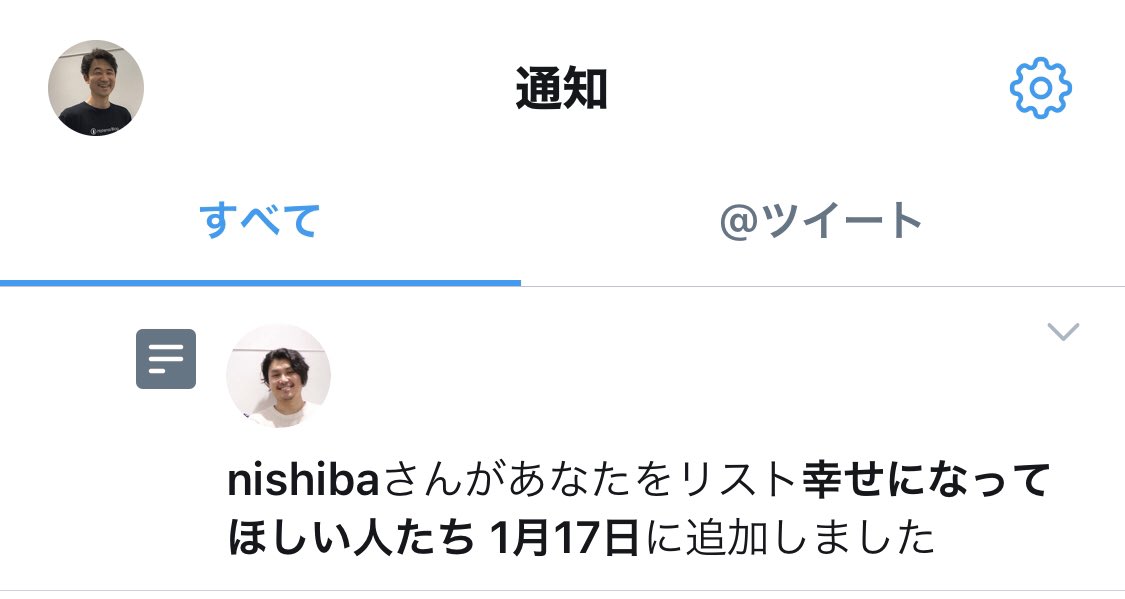1125x599 pixels.
Task: Tap the 通知 header title
Action: point(562,89)
